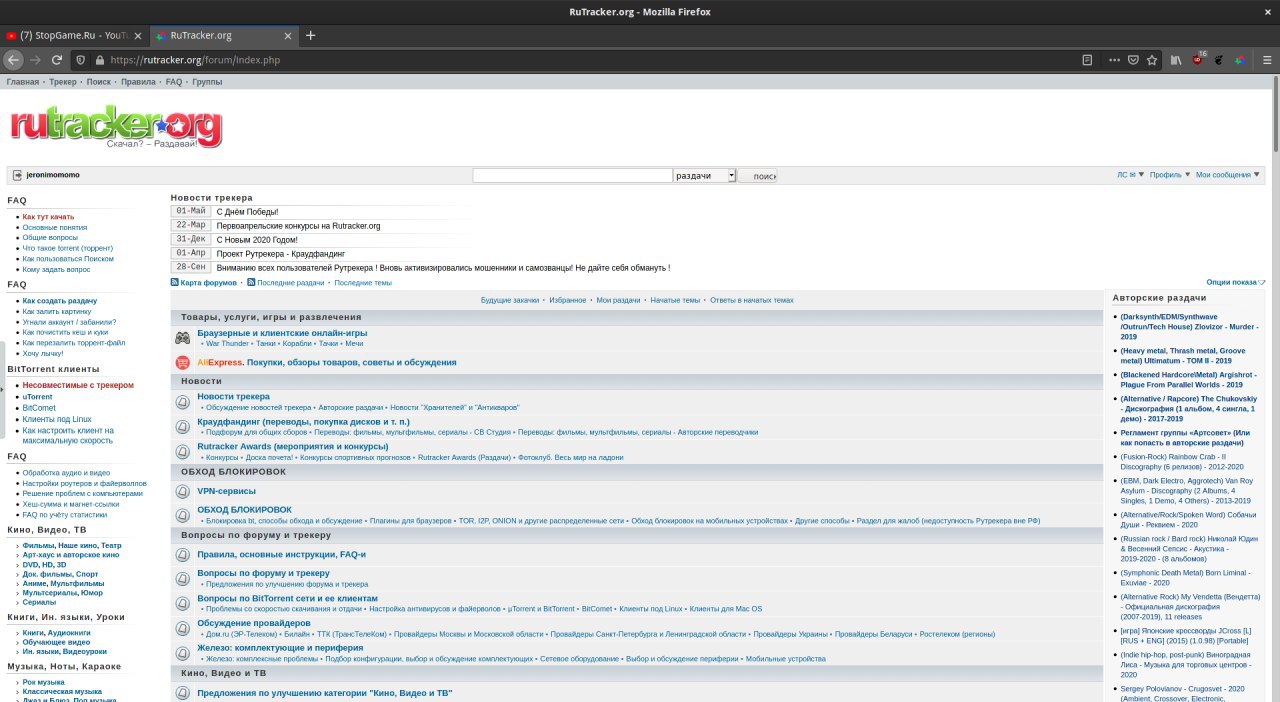Click the RuTracker extension toolbar icon
This screenshot has height=702, width=1280.
(x=1240, y=60)
